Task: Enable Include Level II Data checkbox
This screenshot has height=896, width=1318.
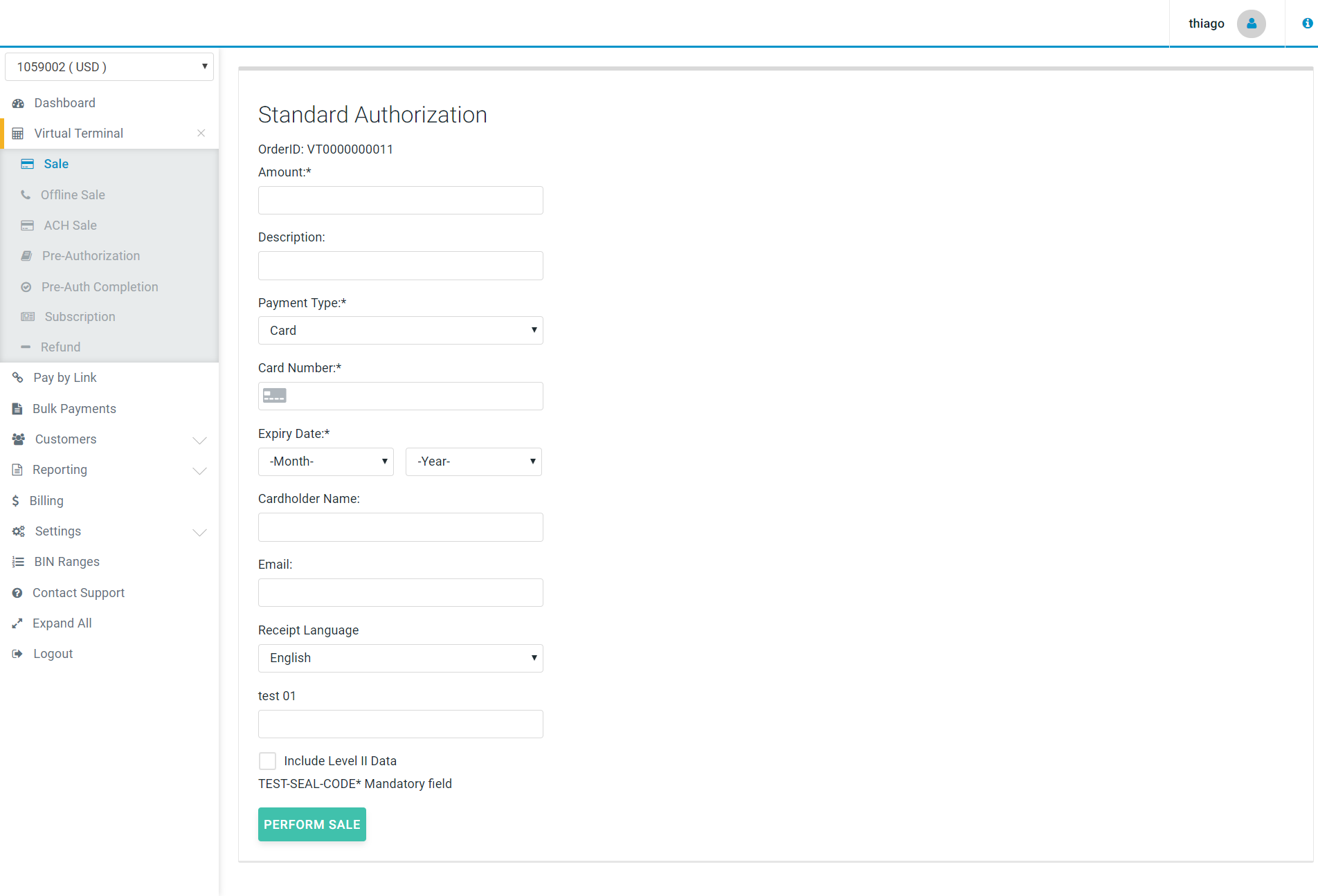Action: (x=267, y=761)
